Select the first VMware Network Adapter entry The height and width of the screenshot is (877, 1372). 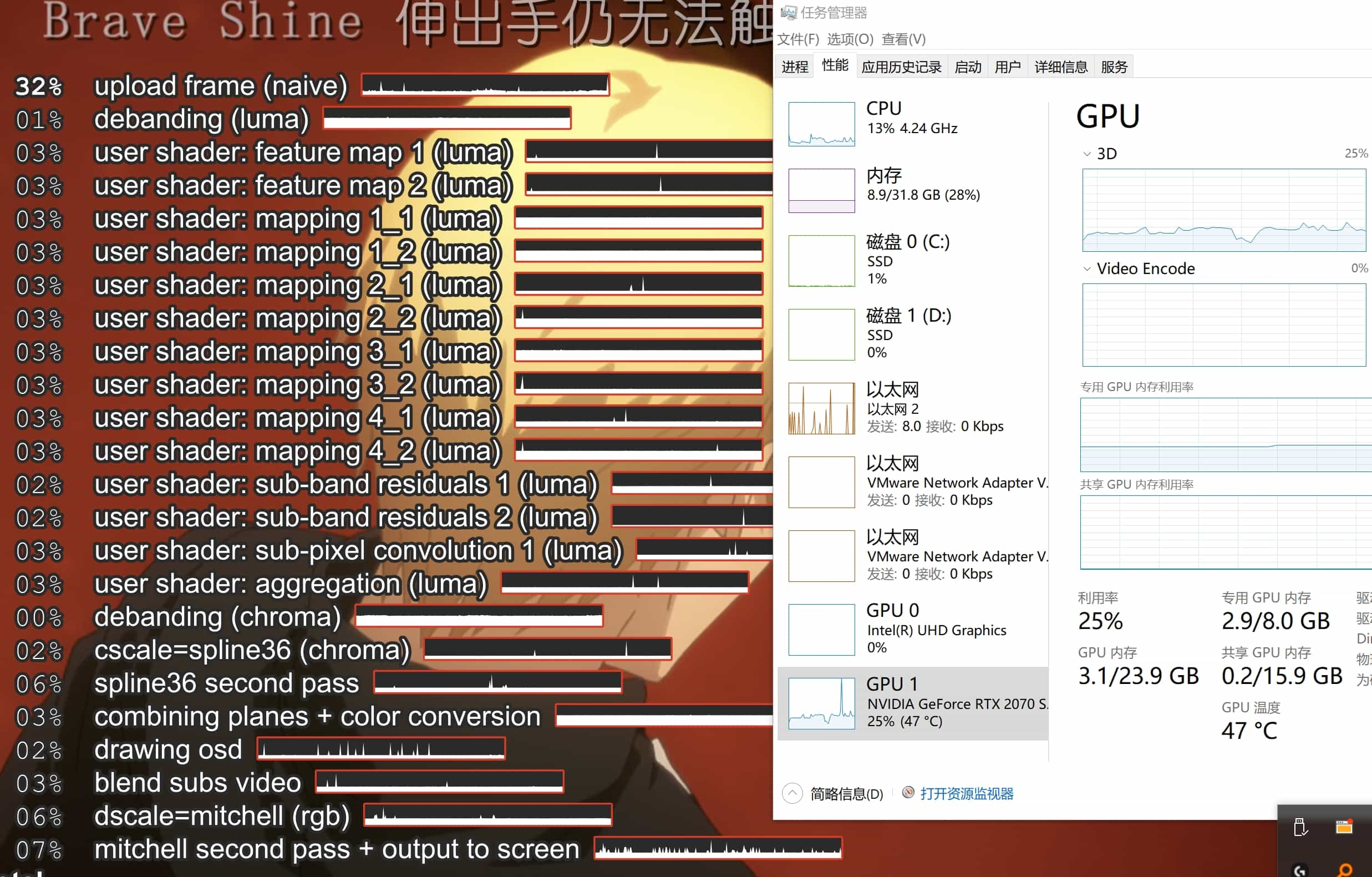(x=913, y=481)
